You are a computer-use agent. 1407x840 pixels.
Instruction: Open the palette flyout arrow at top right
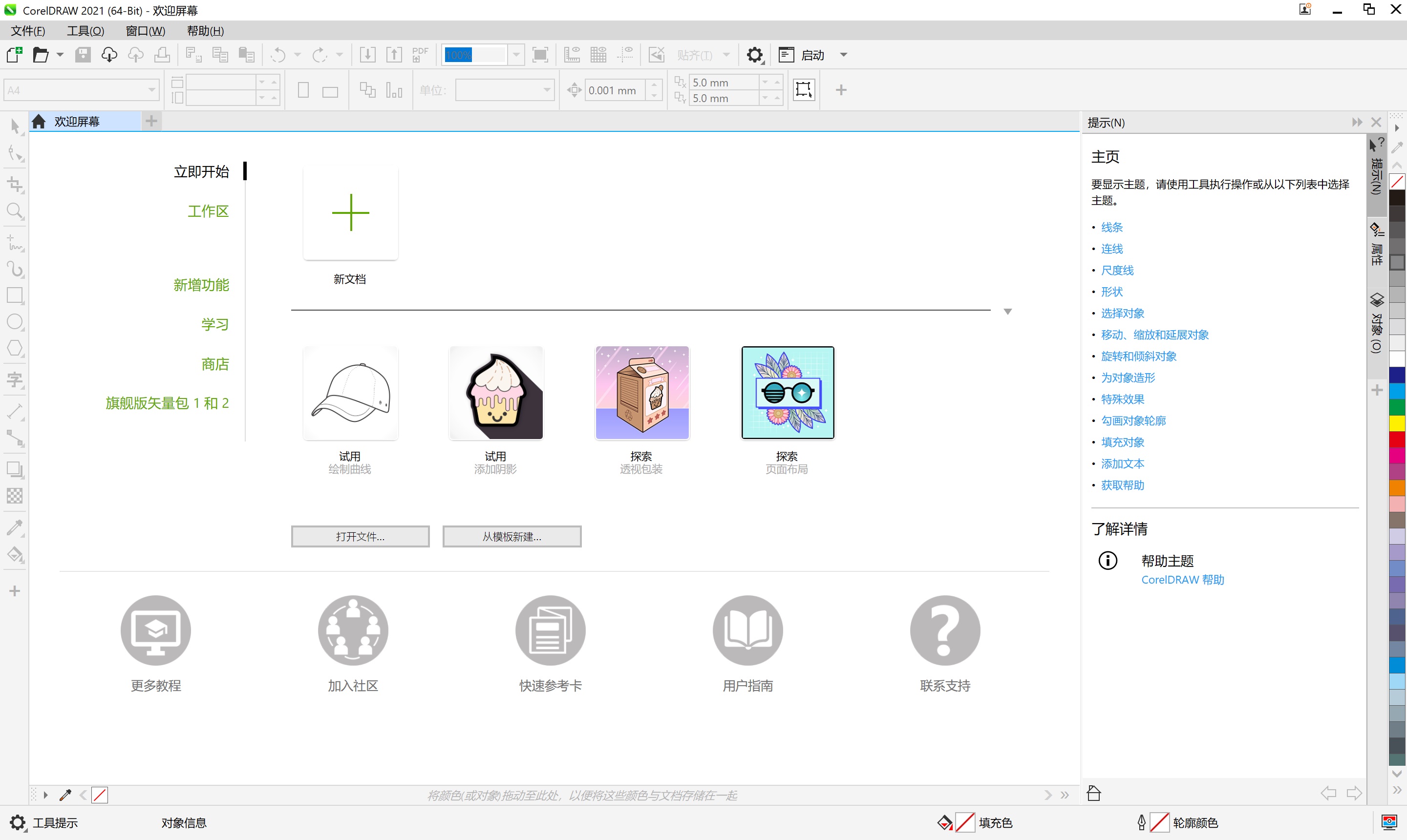click(1397, 128)
